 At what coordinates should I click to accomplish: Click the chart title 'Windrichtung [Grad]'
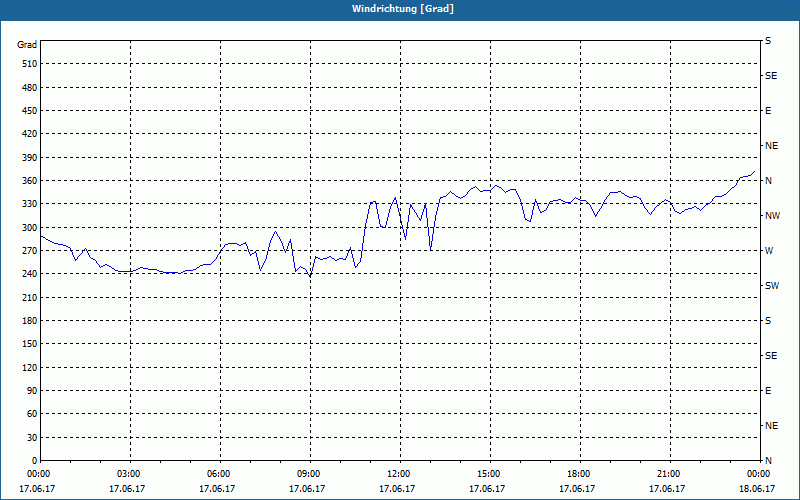403,9
